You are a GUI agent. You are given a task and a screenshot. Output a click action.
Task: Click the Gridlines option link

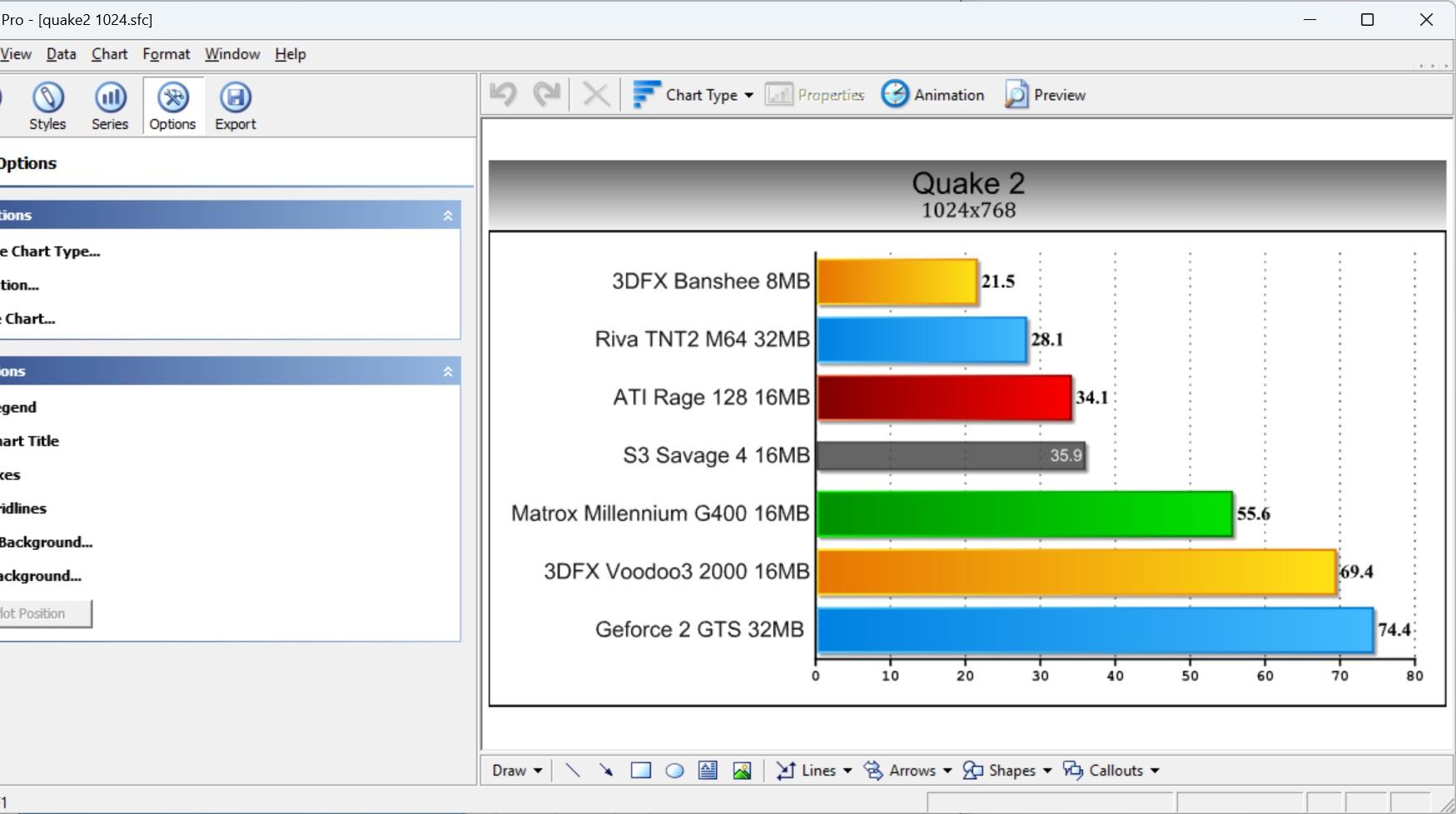23,509
